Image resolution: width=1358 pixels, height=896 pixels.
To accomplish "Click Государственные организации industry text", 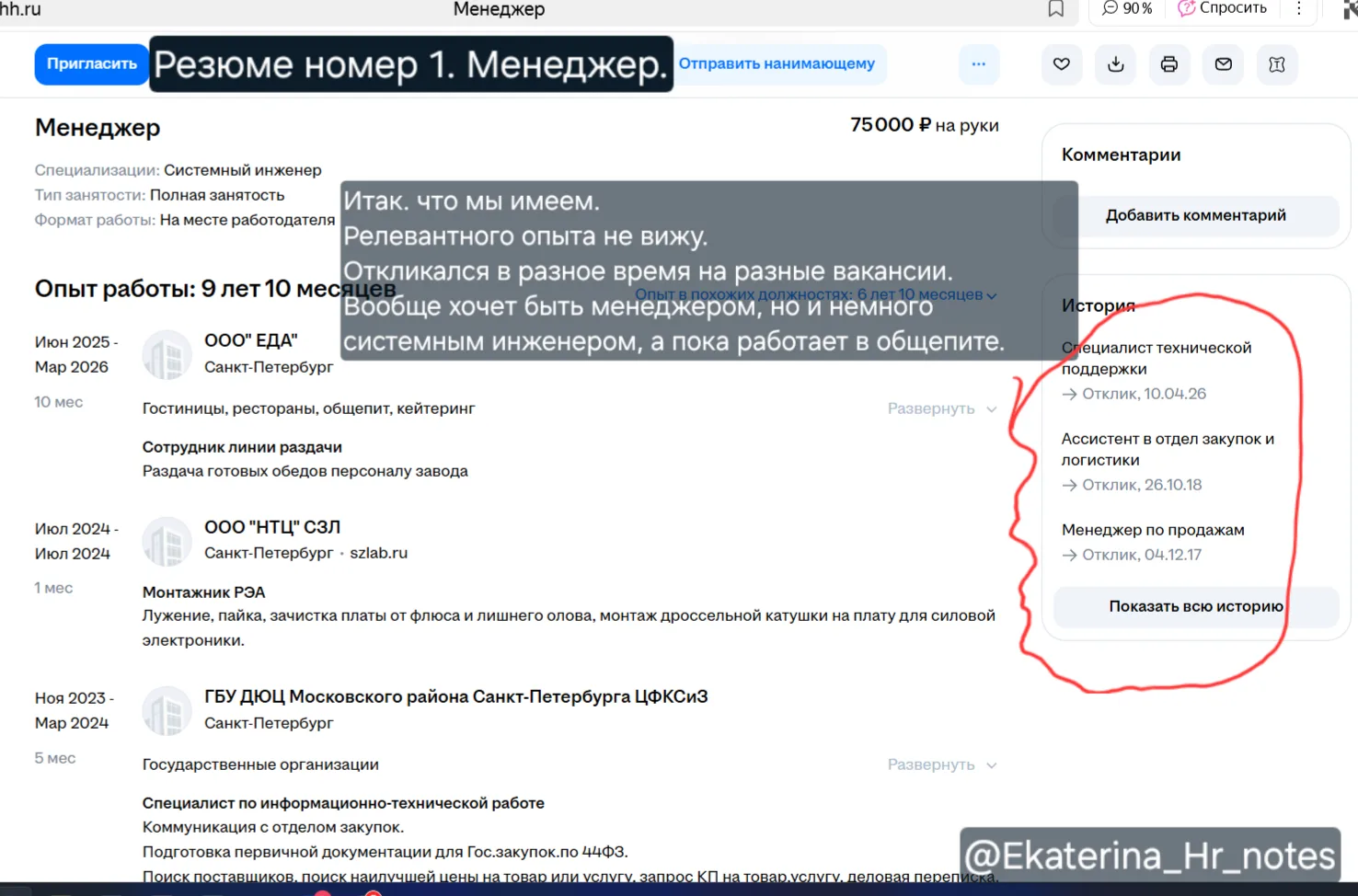I will [x=260, y=764].
